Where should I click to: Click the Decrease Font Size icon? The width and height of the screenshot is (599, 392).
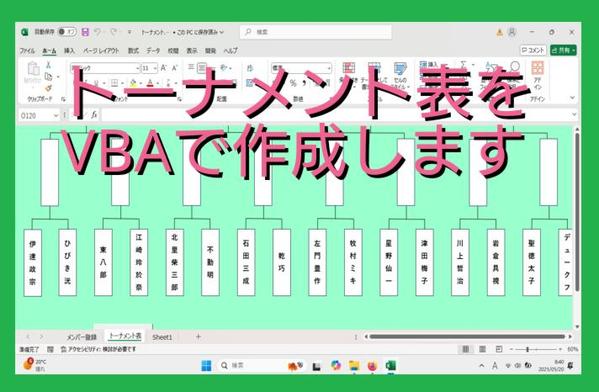click(175, 68)
